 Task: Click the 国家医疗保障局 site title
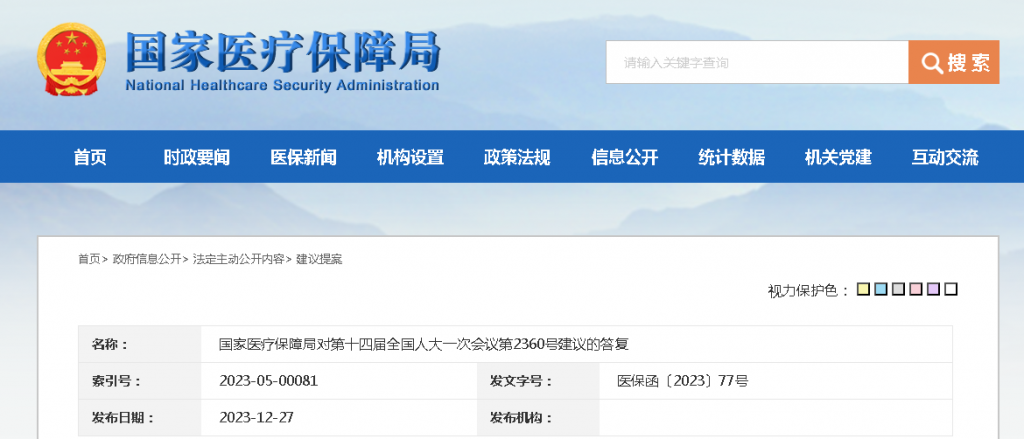pyautogui.click(x=283, y=52)
